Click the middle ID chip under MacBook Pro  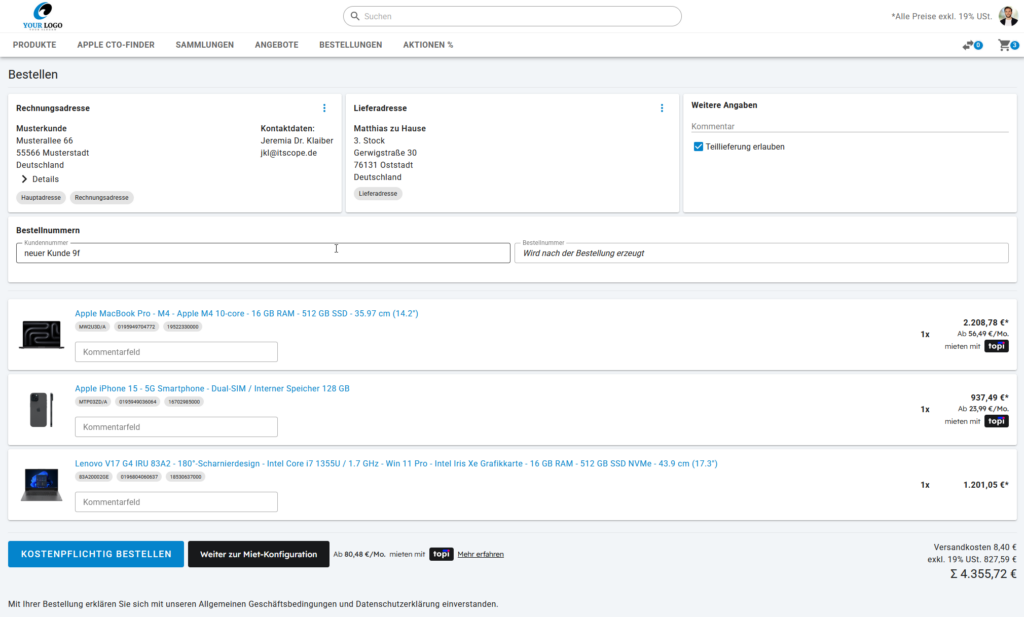coord(136,327)
